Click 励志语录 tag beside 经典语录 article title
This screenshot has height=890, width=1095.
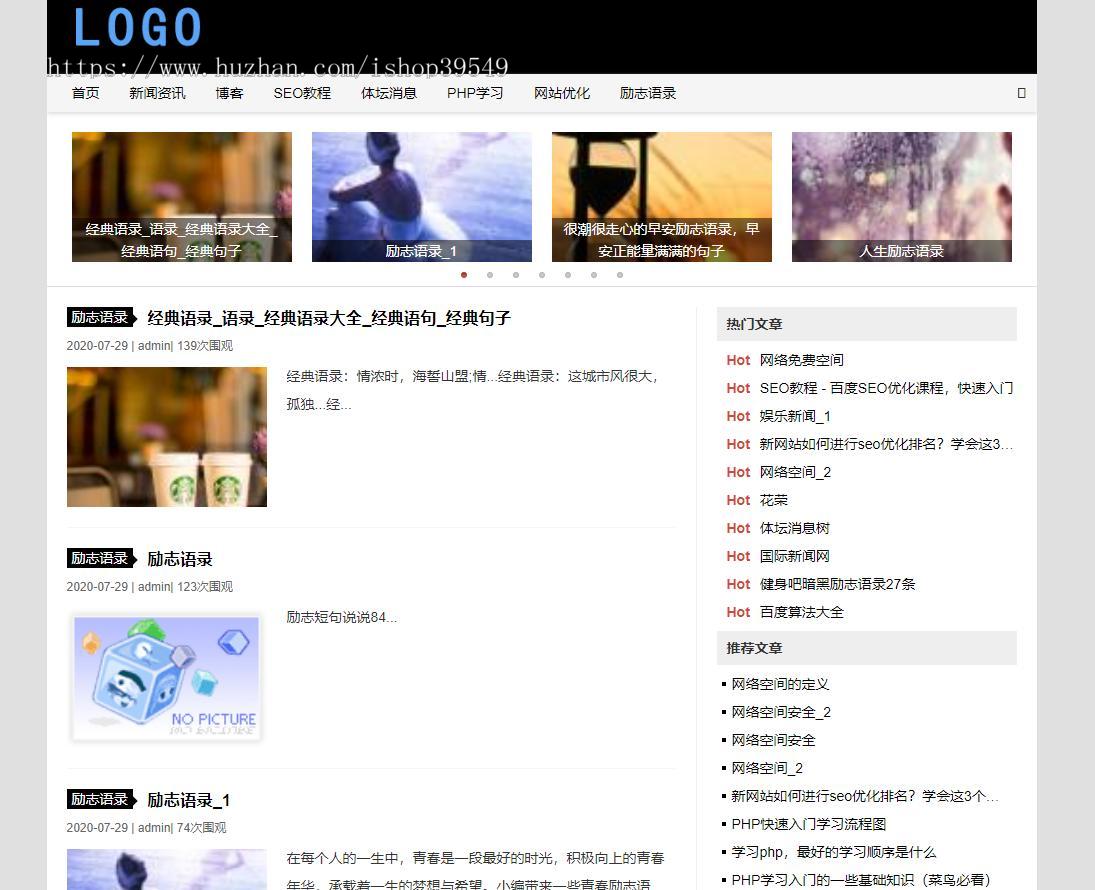[x=102, y=317]
